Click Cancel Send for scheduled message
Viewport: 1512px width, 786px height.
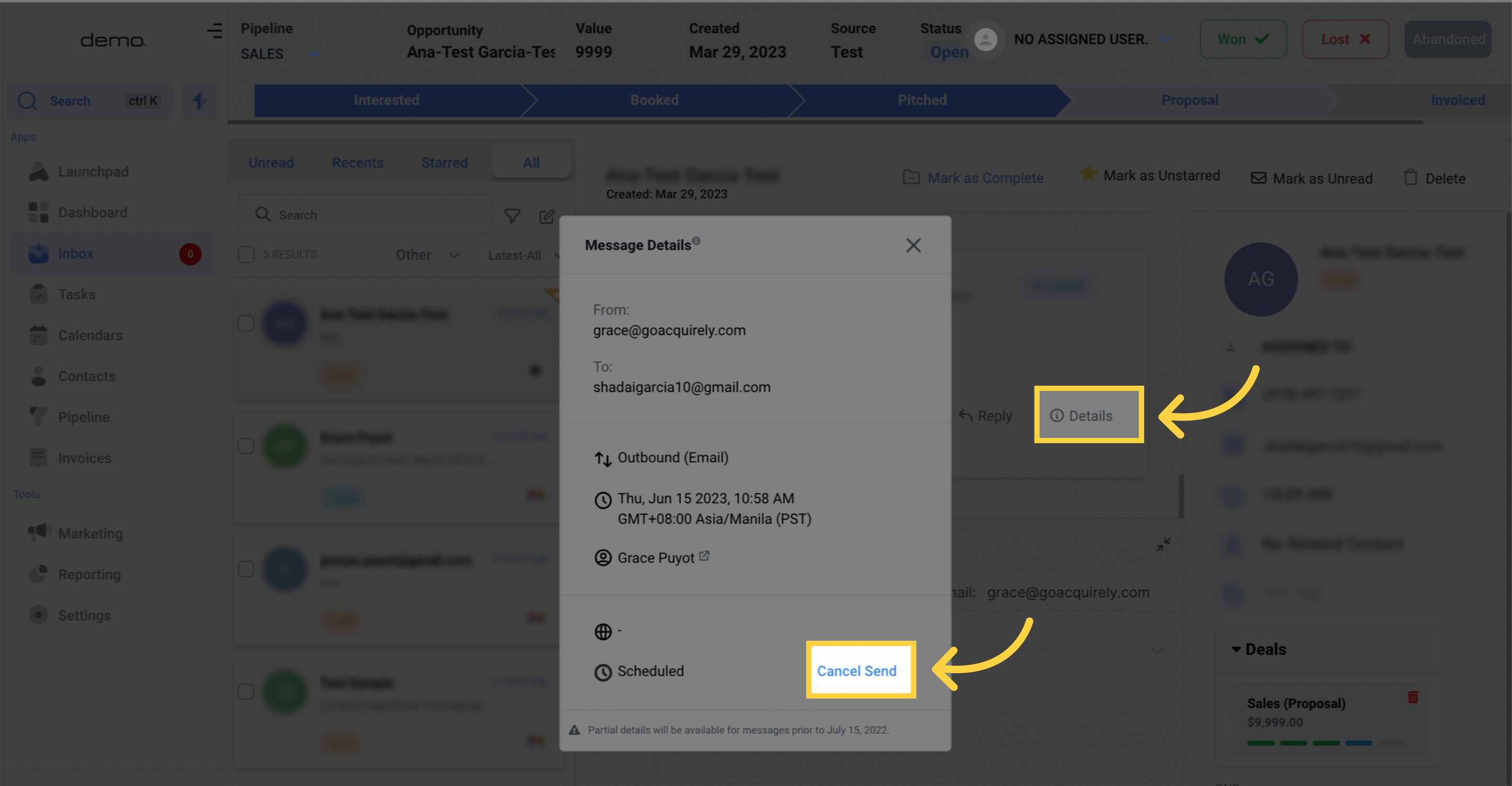coord(856,671)
